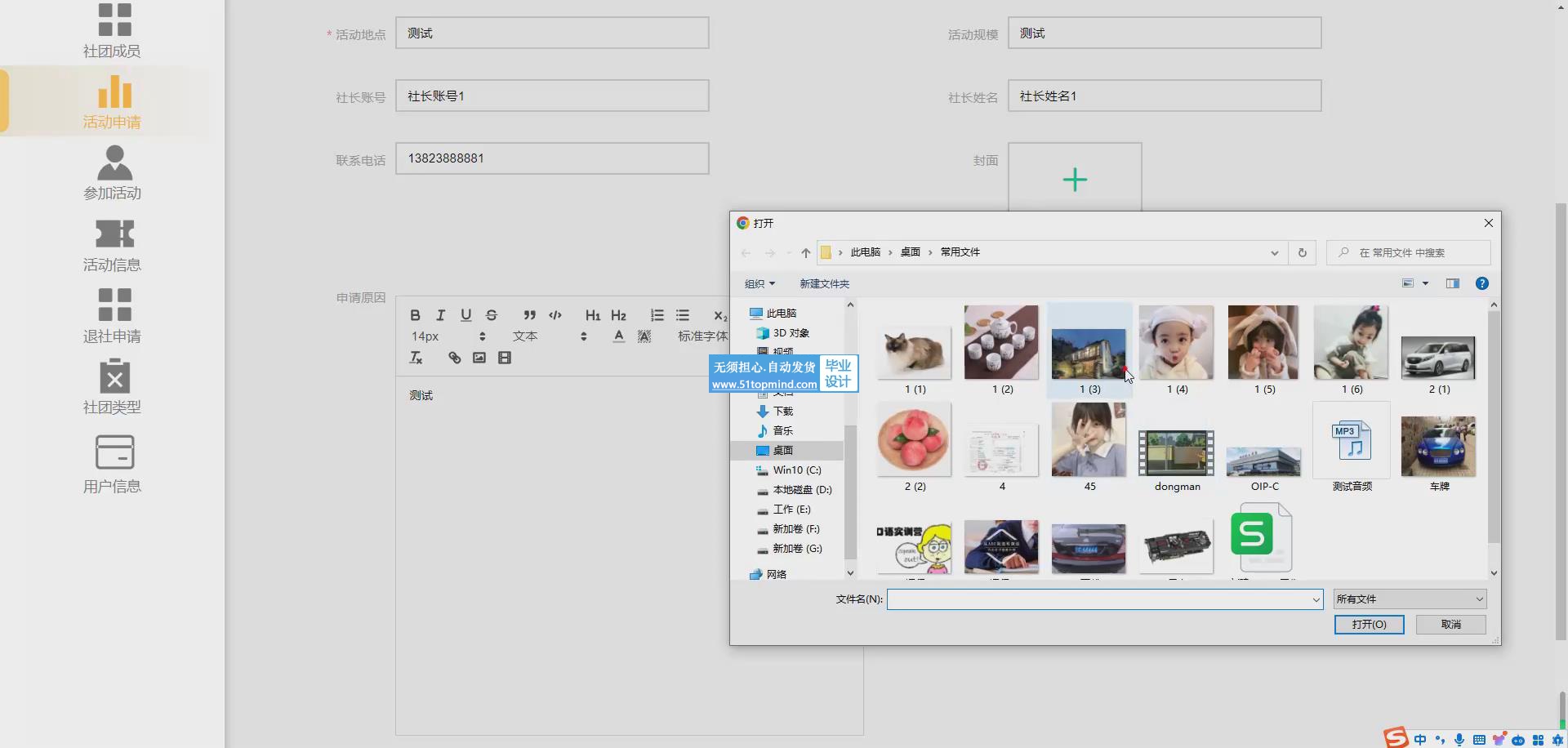Open the 标准字体 font family dropdown
Viewport: 1568px width, 748px height.
pyautogui.click(x=702, y=336)
